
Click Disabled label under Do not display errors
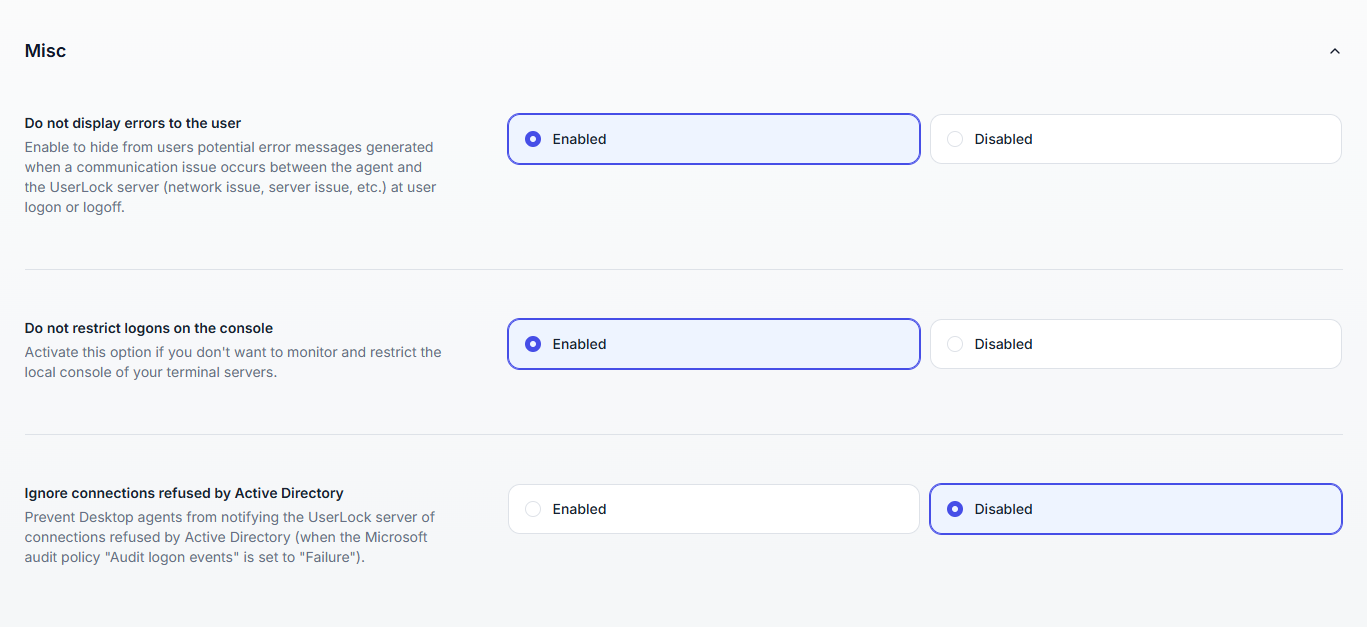point(1003,139)
